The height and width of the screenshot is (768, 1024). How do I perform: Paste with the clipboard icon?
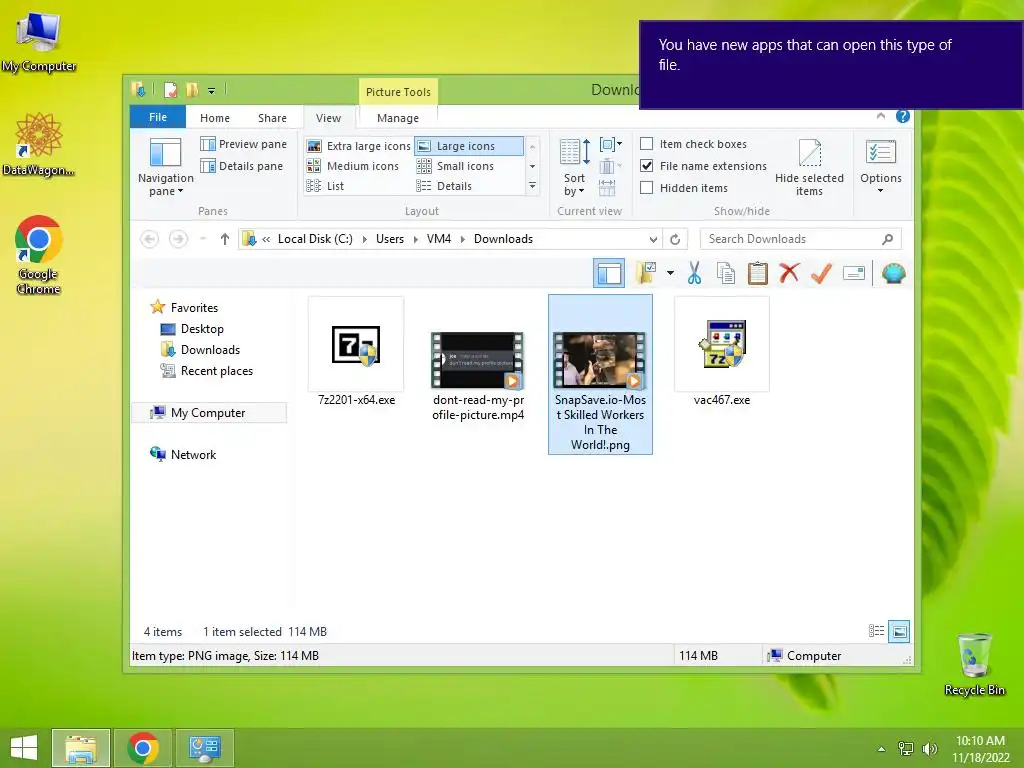[758, 273]
